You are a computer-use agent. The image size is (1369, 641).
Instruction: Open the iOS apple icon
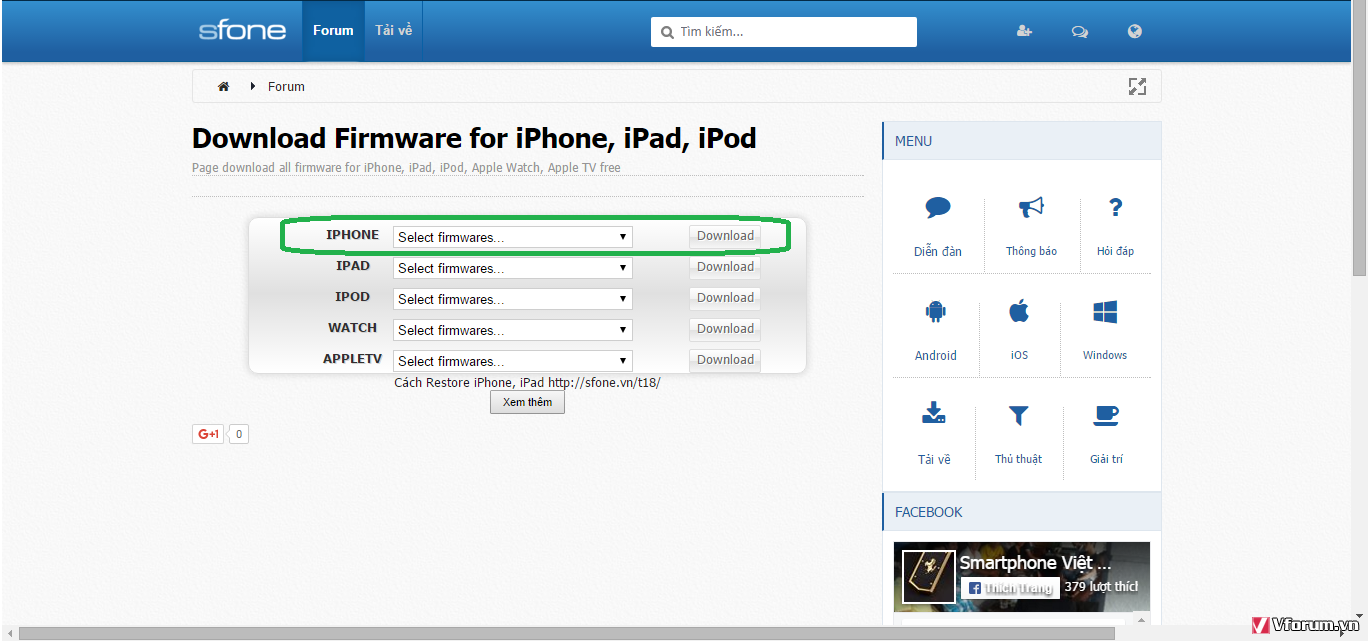tap(1019, 312)
